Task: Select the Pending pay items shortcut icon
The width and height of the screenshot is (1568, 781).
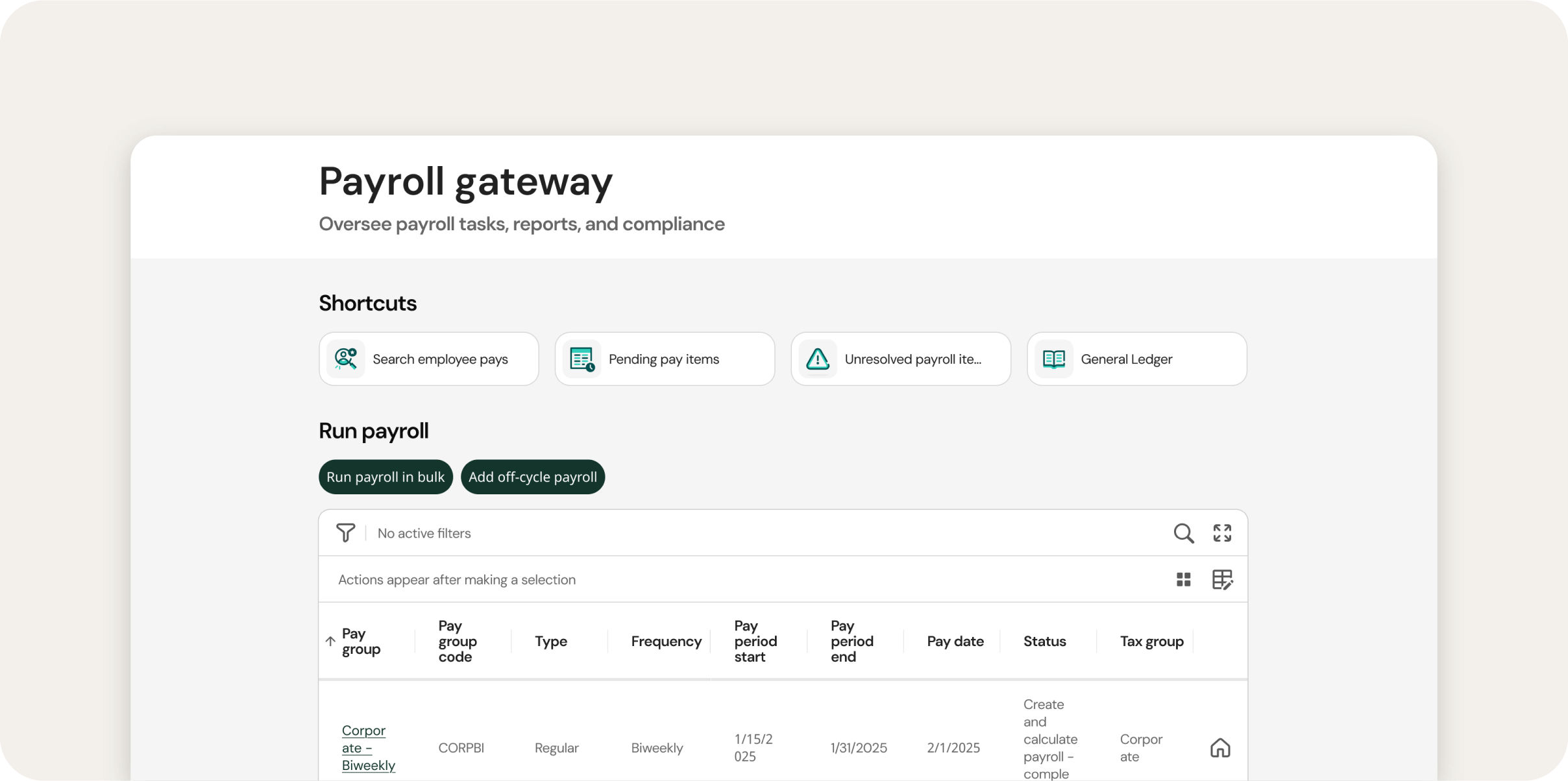Action: pyautogui.click(x=582, y=359)
